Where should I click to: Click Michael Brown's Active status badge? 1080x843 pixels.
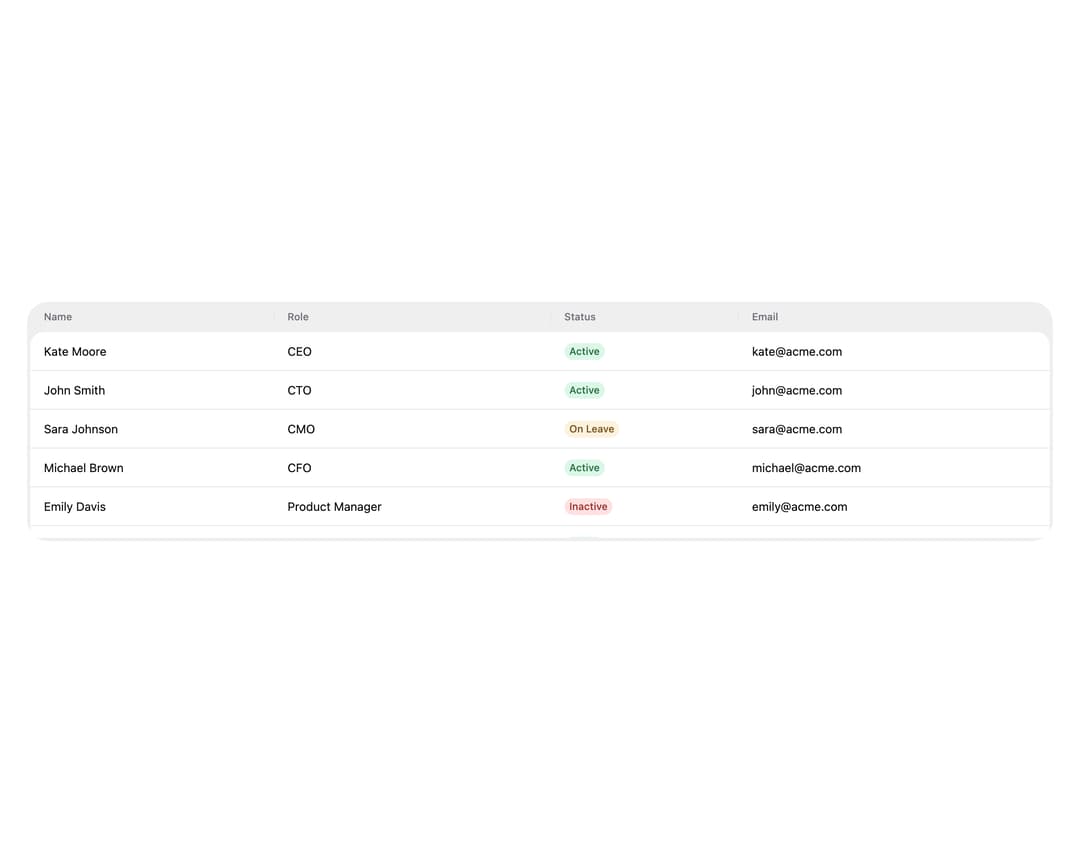[584, 468]
